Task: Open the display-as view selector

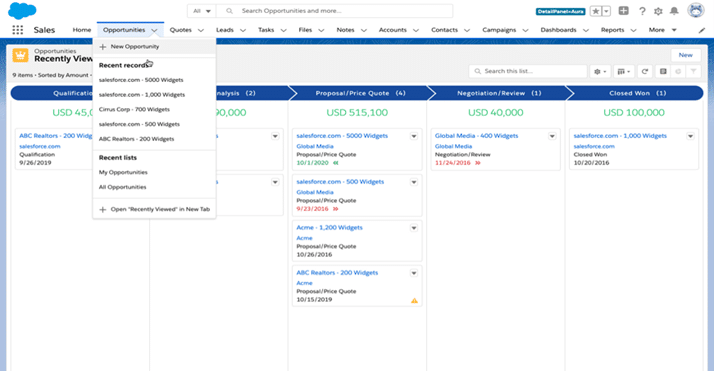Action: (x=623, y=71)
